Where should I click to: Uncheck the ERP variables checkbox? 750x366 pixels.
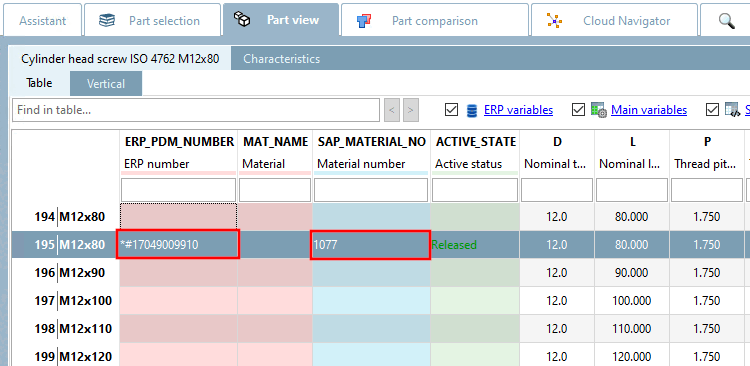coord(451,110)
